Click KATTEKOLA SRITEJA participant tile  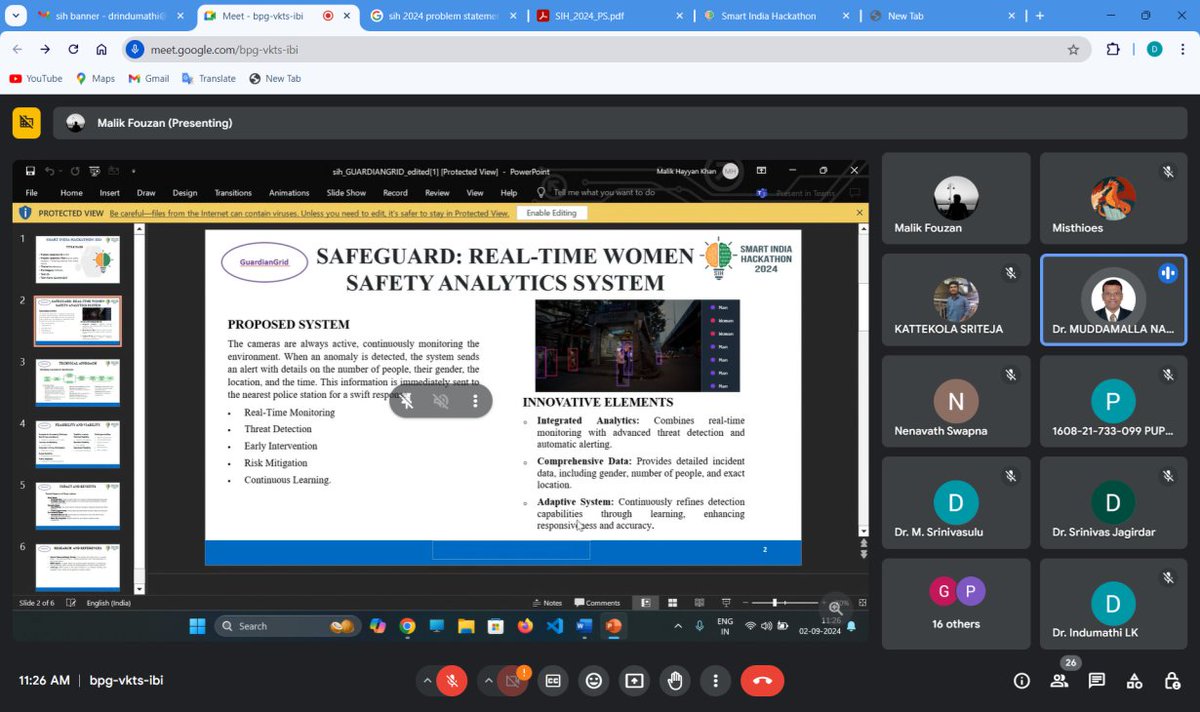coord(956,300)
